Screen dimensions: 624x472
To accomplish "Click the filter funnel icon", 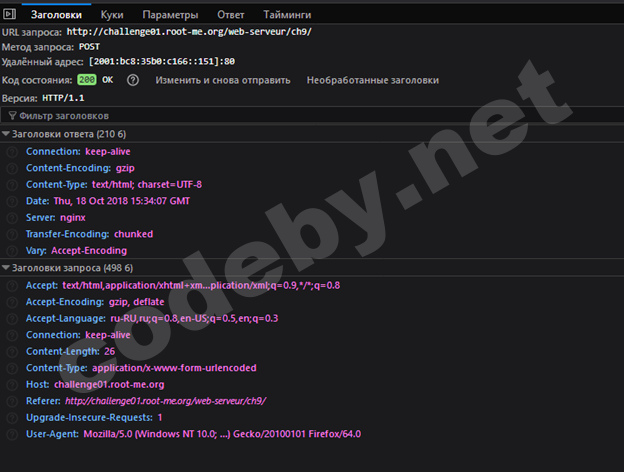I will tap(12, 116).
